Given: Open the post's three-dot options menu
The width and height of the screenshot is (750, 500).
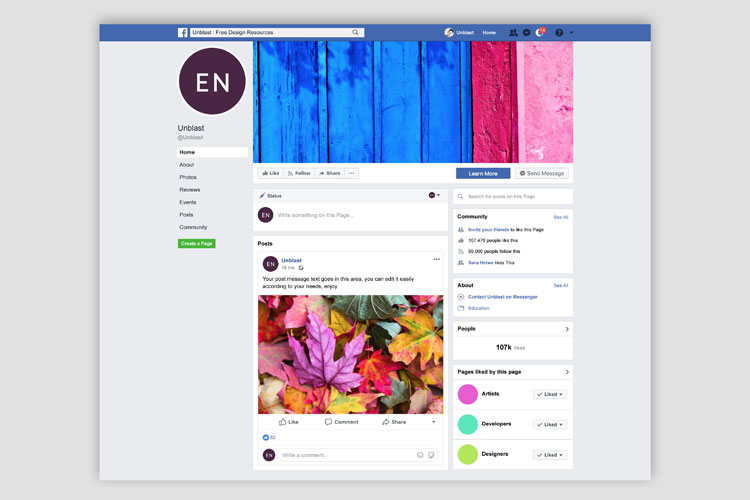Looking at the screenshot, I should [436, 259].
